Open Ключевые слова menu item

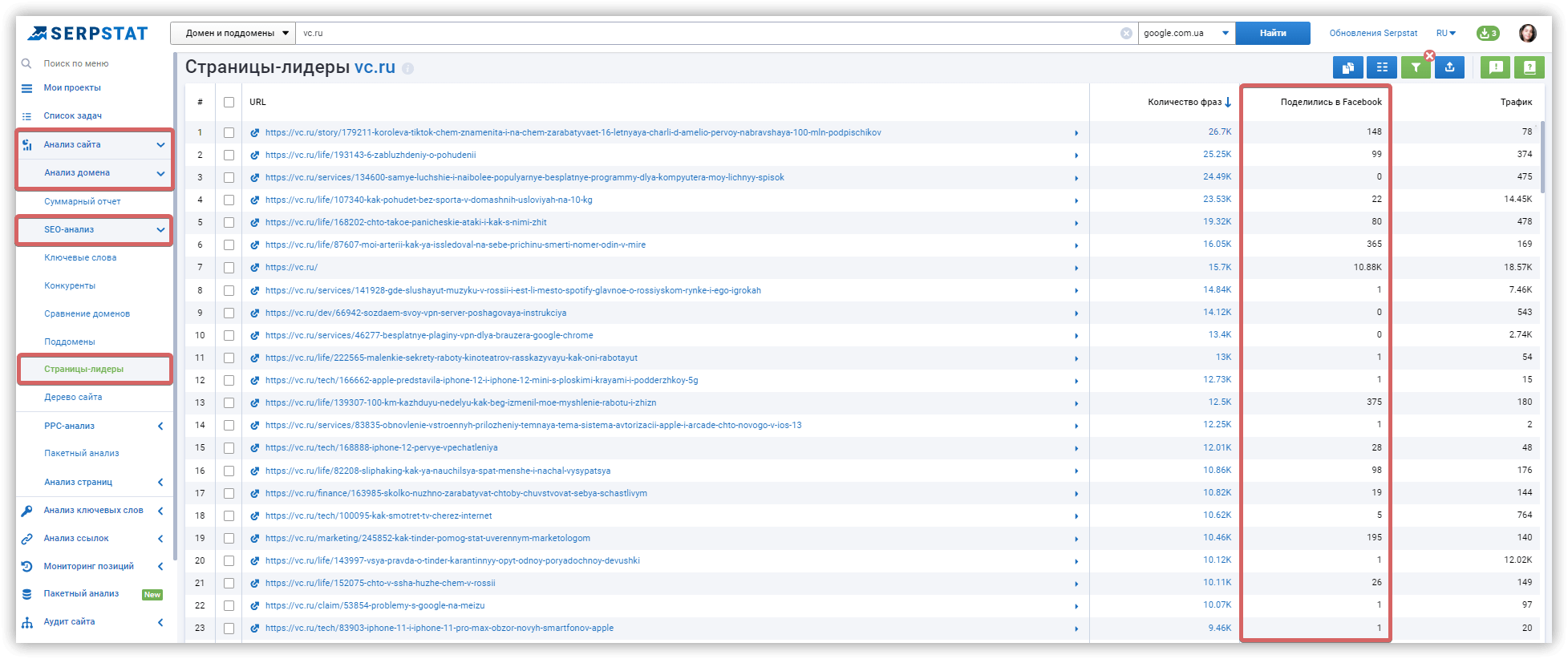click(x=80, y=257)
